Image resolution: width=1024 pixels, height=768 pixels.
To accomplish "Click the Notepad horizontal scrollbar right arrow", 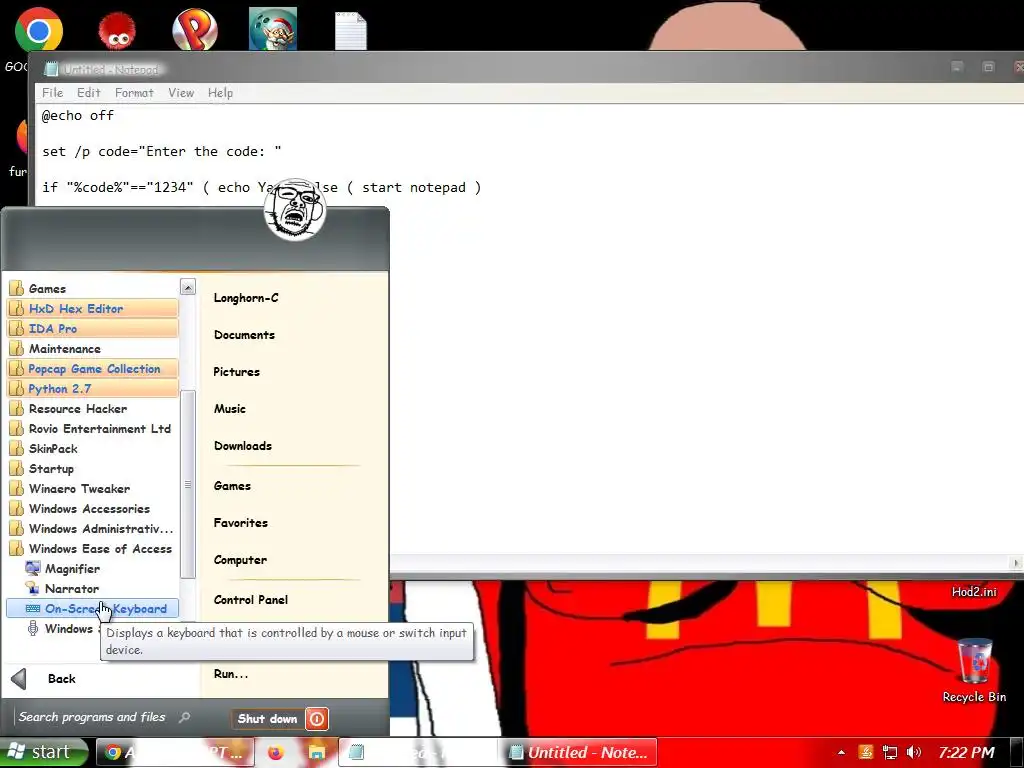I will pyautogui.click(x=1016, y=563).
